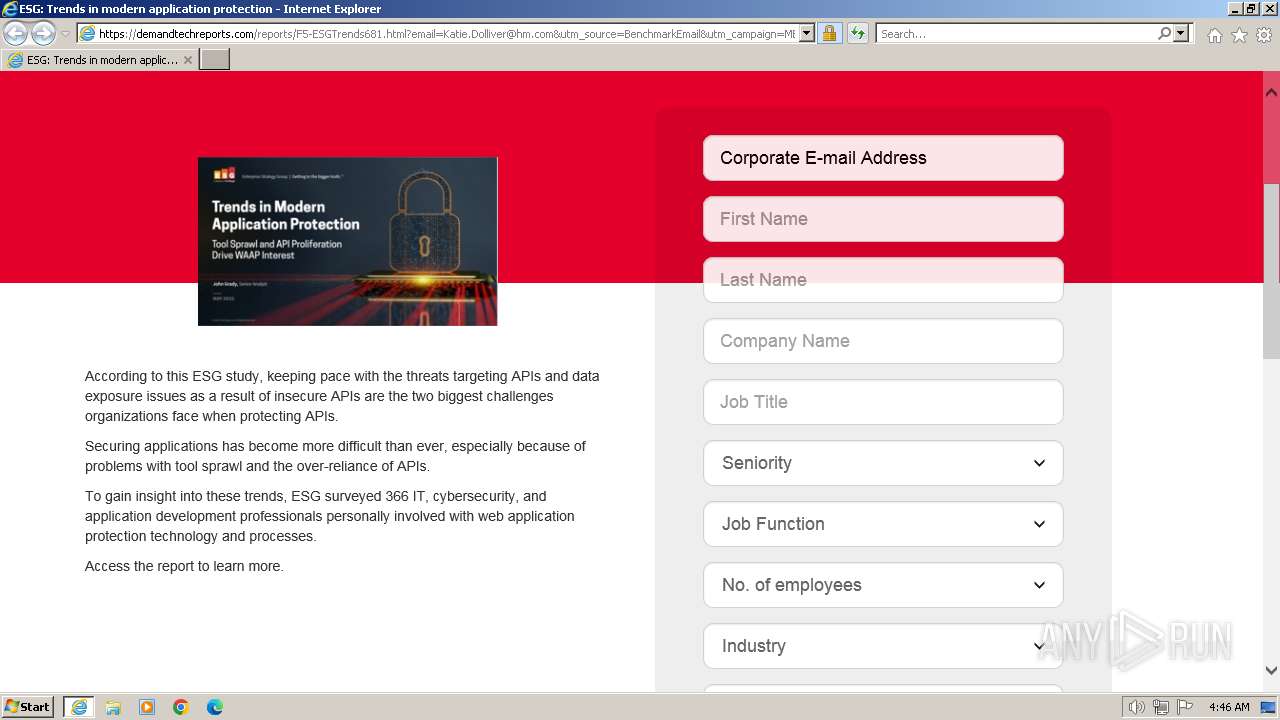Click the recent pages dropdown arrow

coord(66,34)
